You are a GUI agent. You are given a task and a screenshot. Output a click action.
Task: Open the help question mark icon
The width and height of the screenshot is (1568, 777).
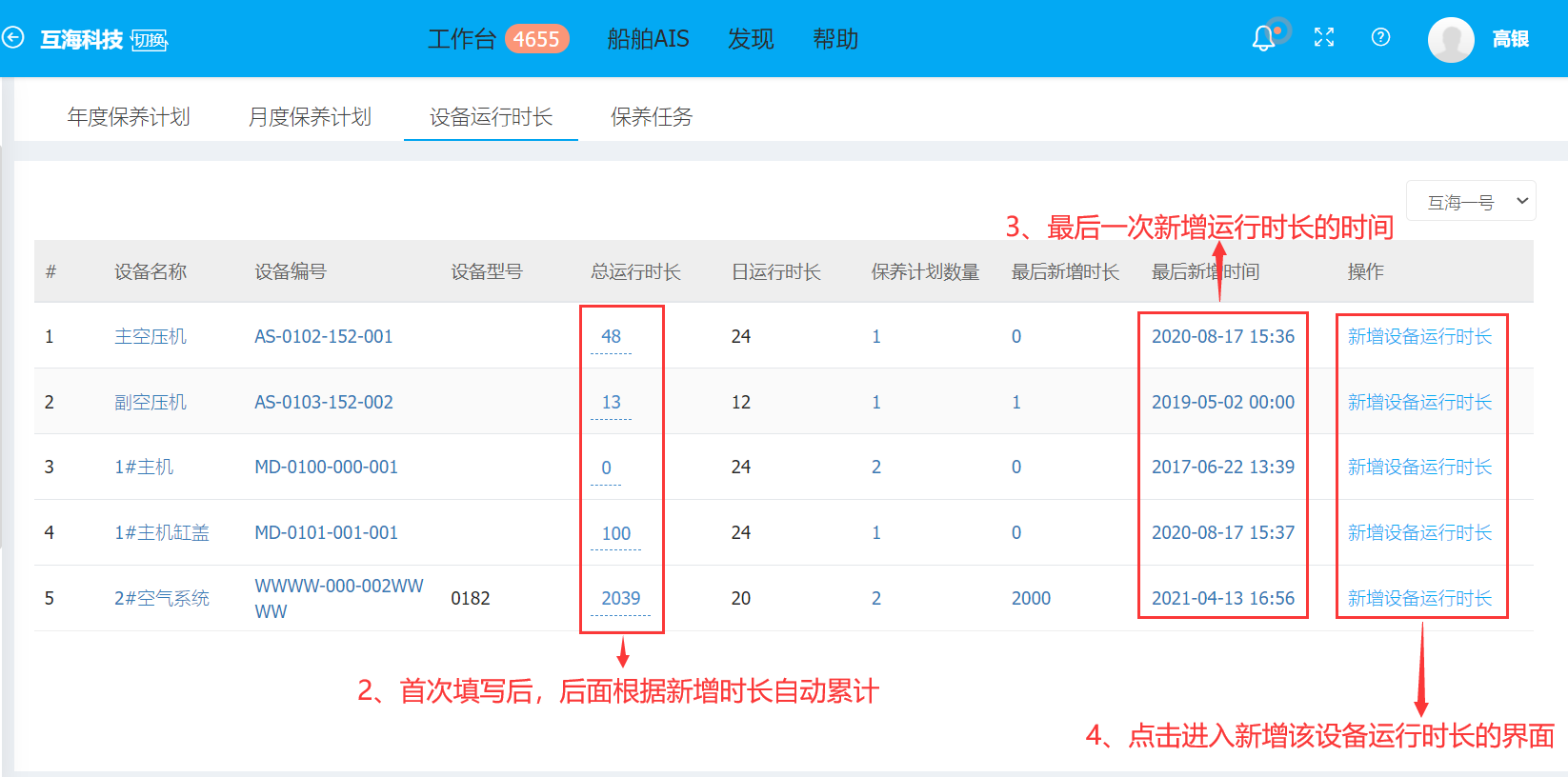(1380, 38)
